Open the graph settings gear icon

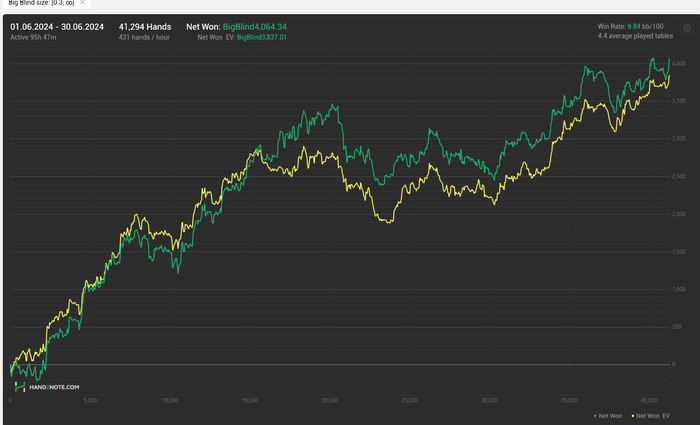coord(687,28)
